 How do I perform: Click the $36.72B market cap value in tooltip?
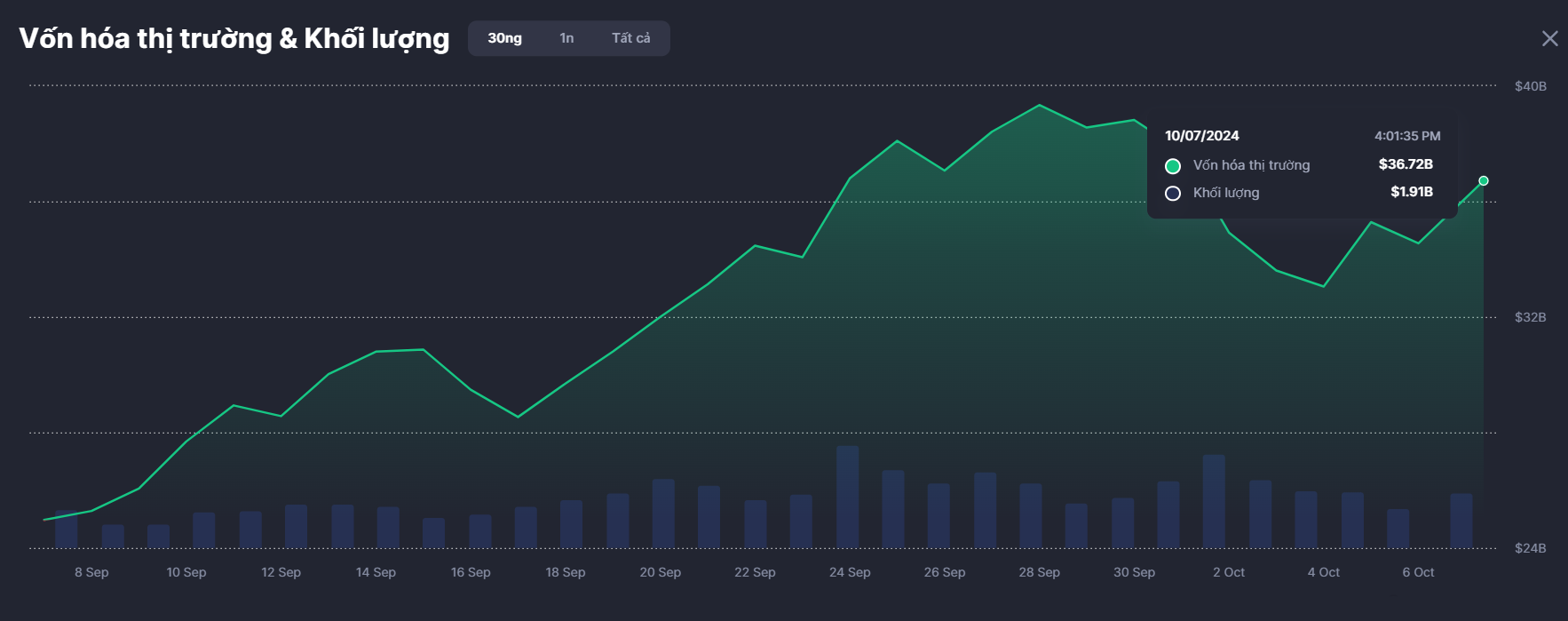[1406, 164]
